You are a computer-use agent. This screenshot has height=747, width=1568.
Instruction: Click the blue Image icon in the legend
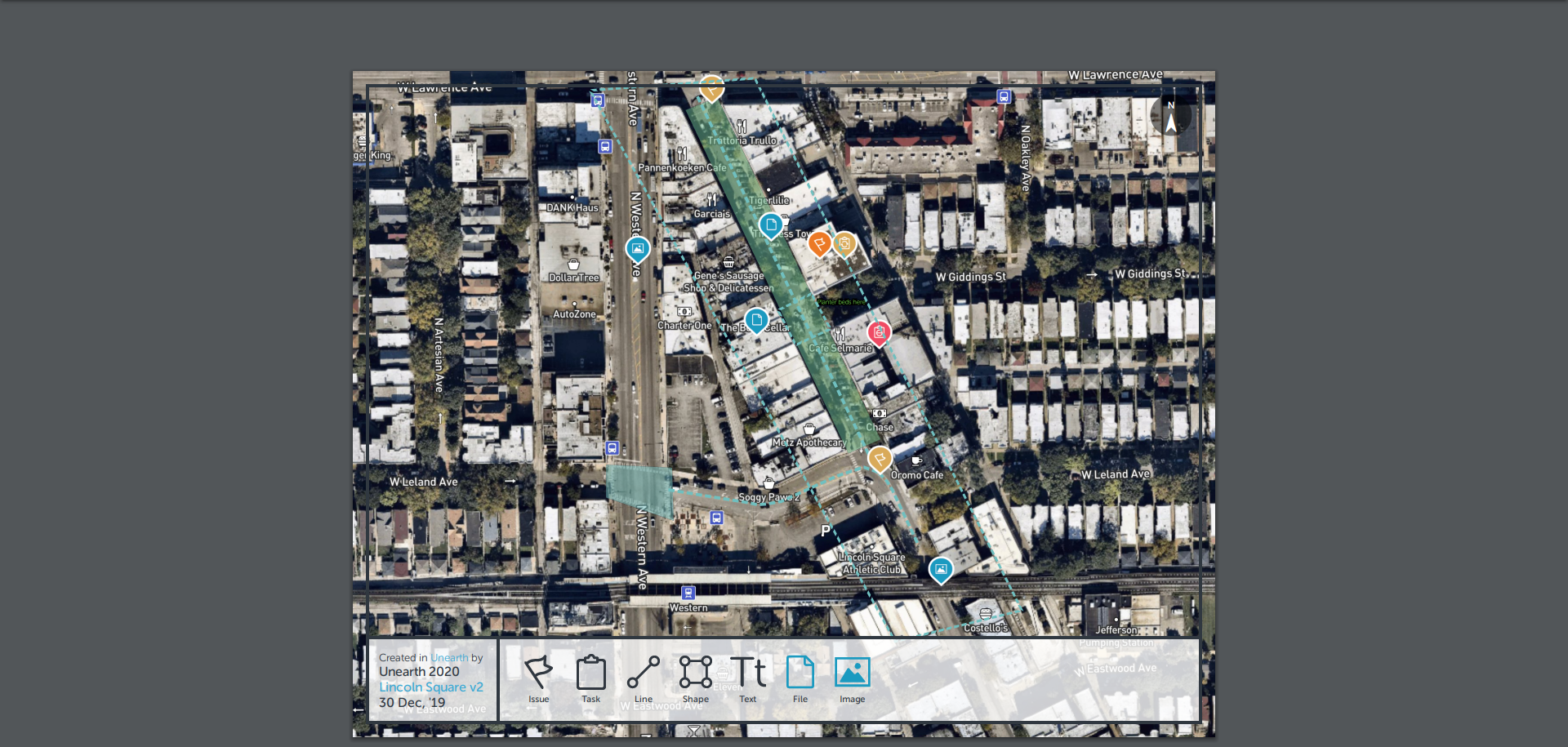[852, 672]
